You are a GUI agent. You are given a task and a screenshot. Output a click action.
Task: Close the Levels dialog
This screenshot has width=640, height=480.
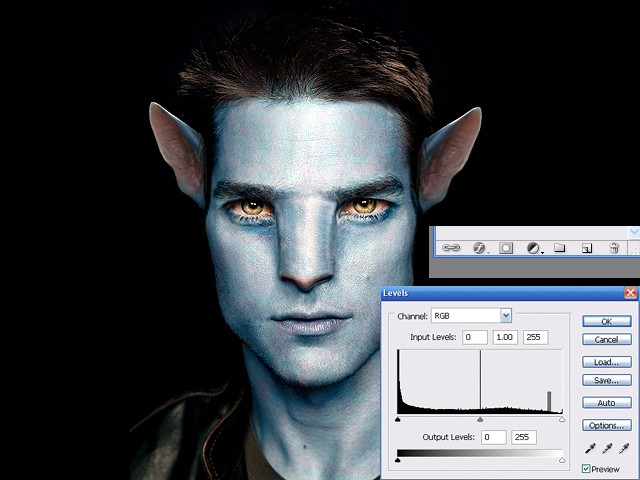(x=631, y=293)
